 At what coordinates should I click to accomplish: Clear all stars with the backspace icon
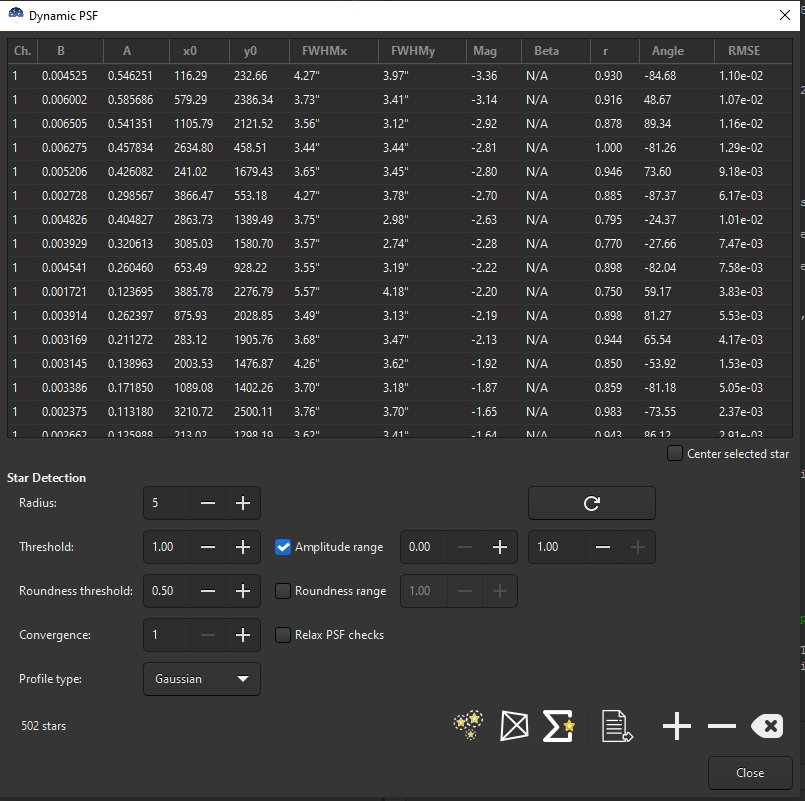tap(766, 726)
